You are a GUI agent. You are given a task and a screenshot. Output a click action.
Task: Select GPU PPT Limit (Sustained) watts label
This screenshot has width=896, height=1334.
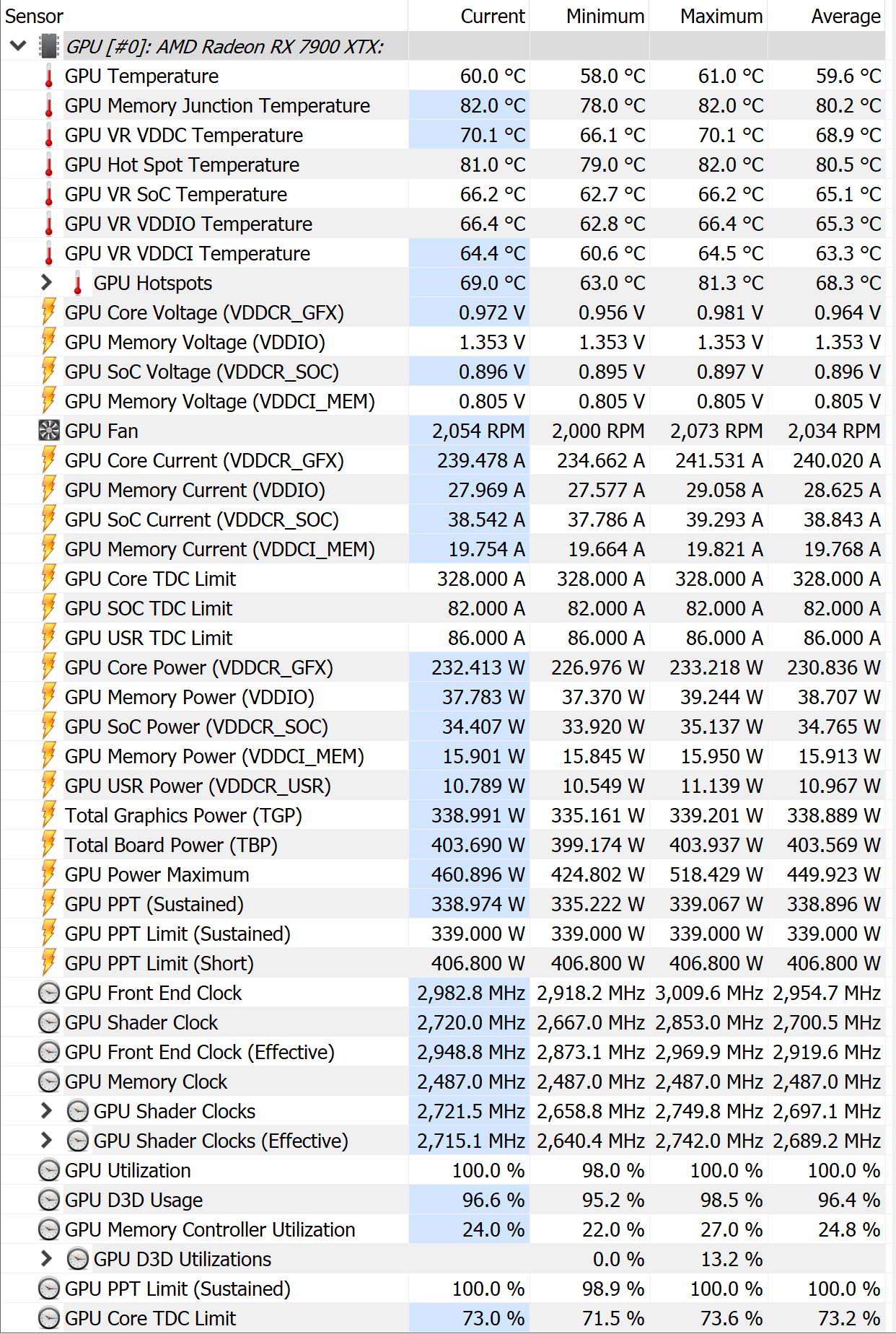pos(177,934)
